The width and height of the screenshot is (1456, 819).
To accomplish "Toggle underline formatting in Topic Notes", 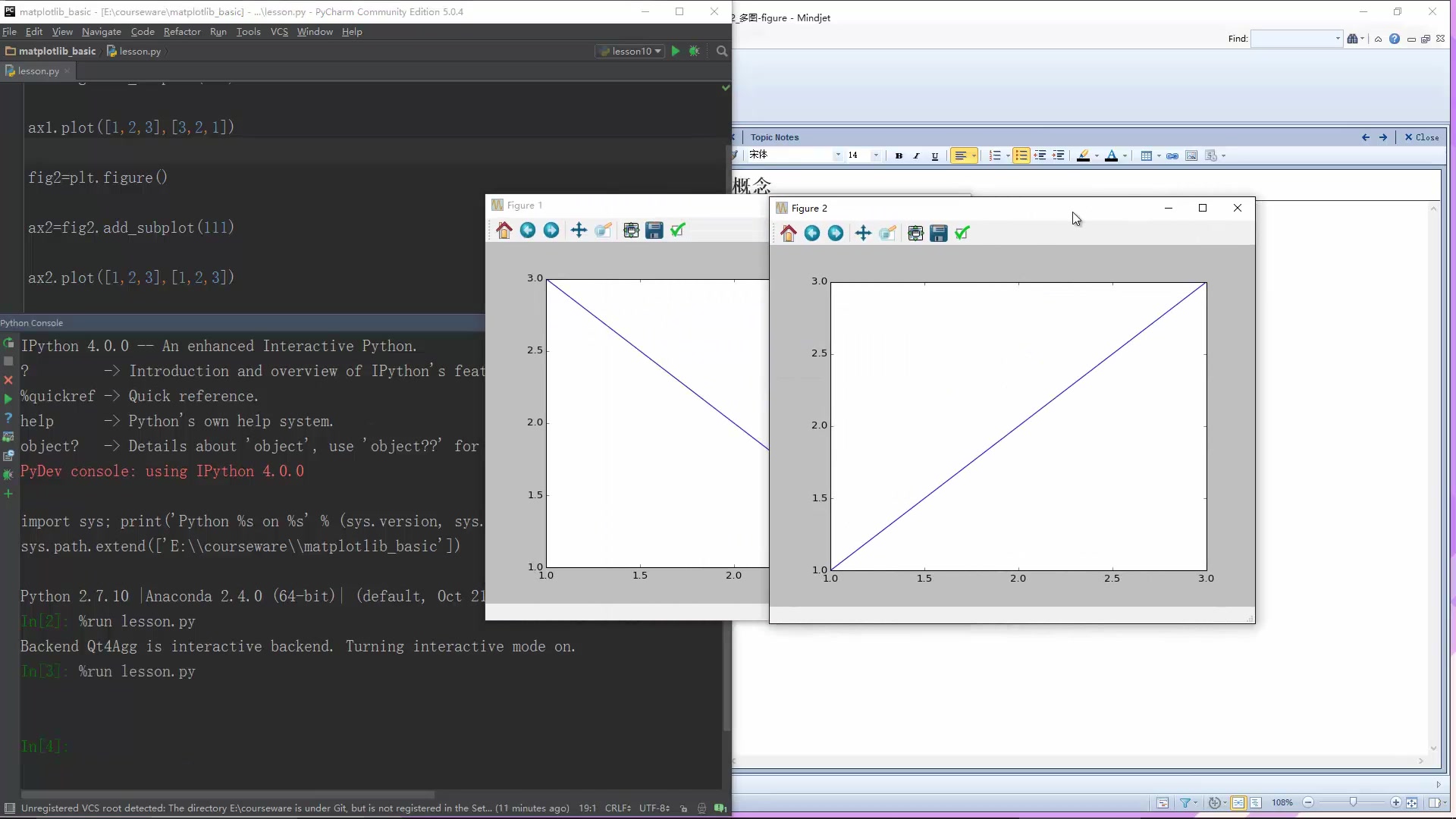I will [x=934, y=155].
